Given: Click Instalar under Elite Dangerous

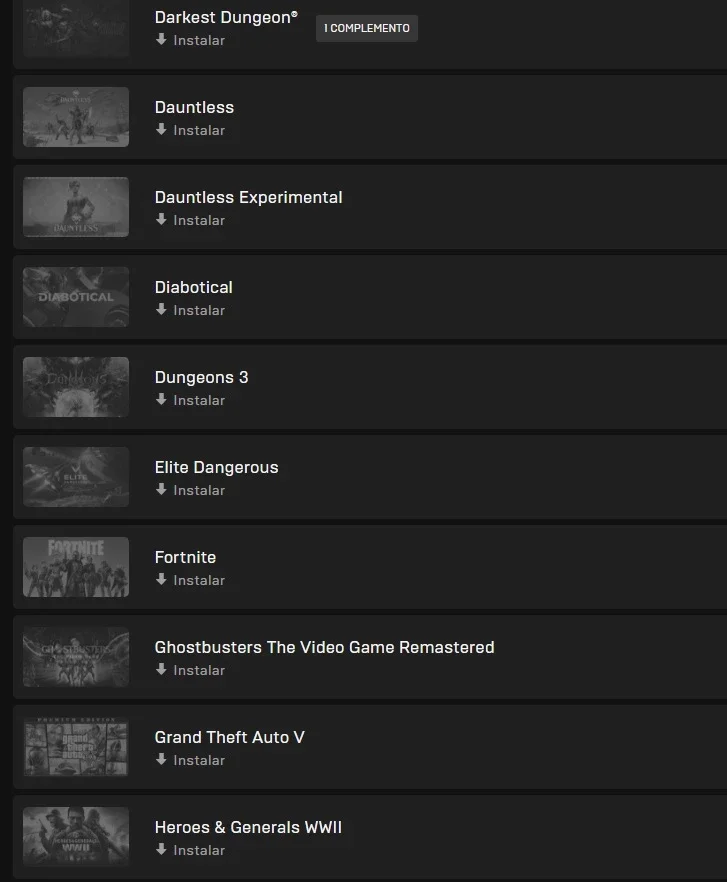Looking at the screenshot, I should tap(199, 490).
